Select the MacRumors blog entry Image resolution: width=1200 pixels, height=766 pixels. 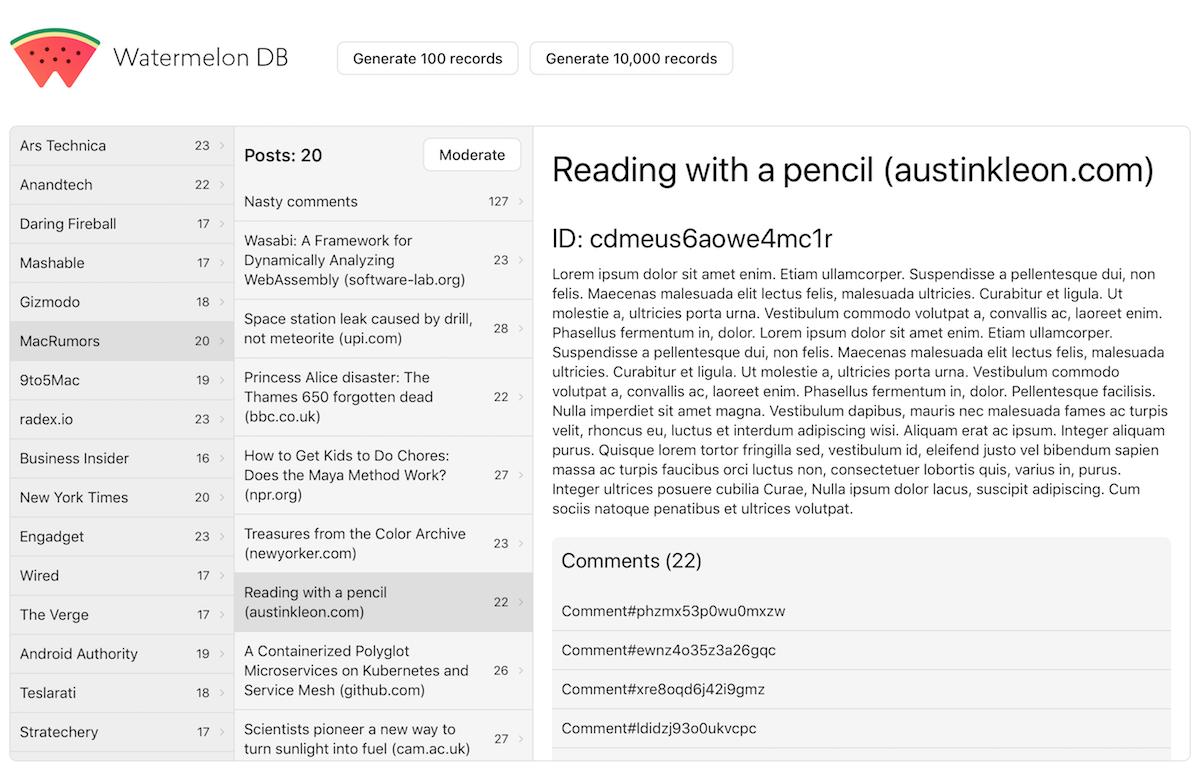click(60, 341)
